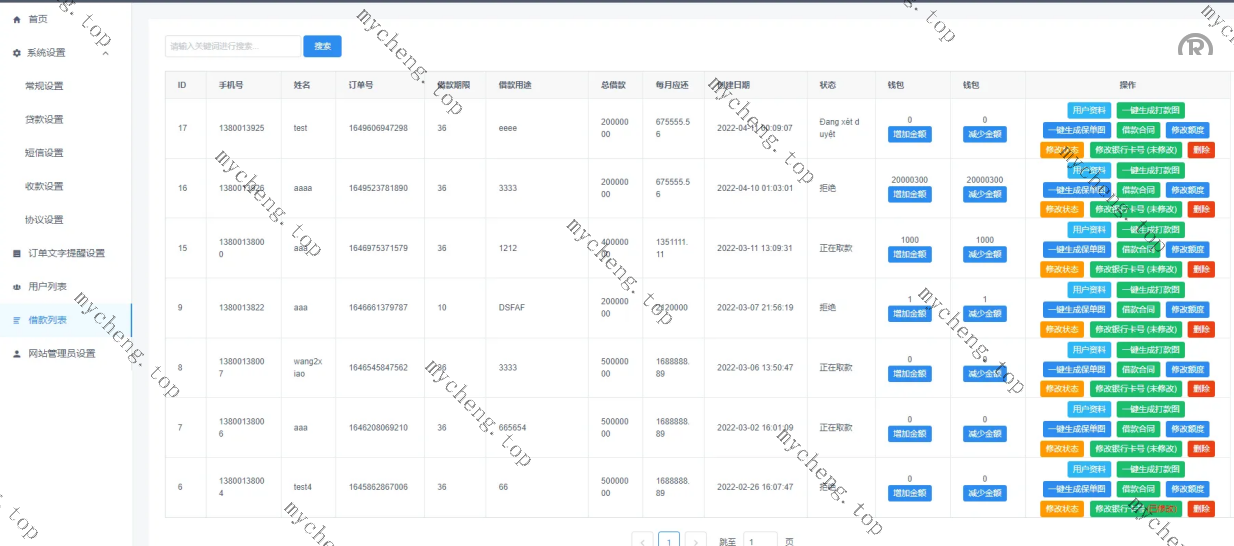The width and height of the screenshot is (1234, 546).
Task: Click the 借款列表 list icon in sidebar
Action: [x=16, y=320]
